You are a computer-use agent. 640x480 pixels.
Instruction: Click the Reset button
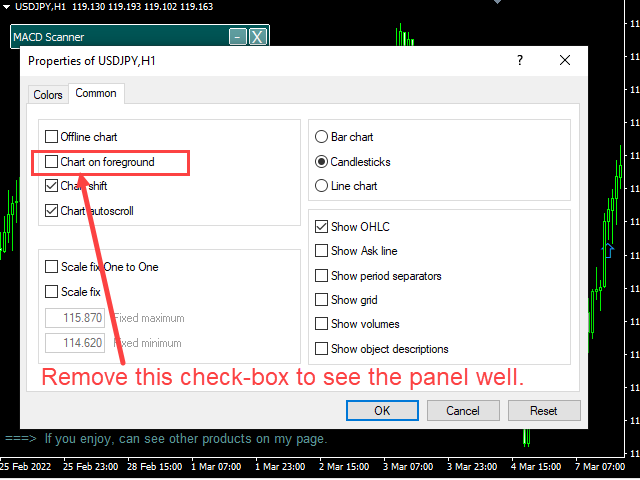click(x=544, y=410)
